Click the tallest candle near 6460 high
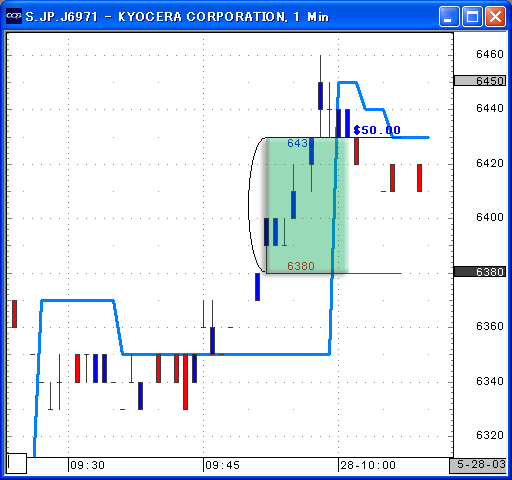 (x=320, y=96)
